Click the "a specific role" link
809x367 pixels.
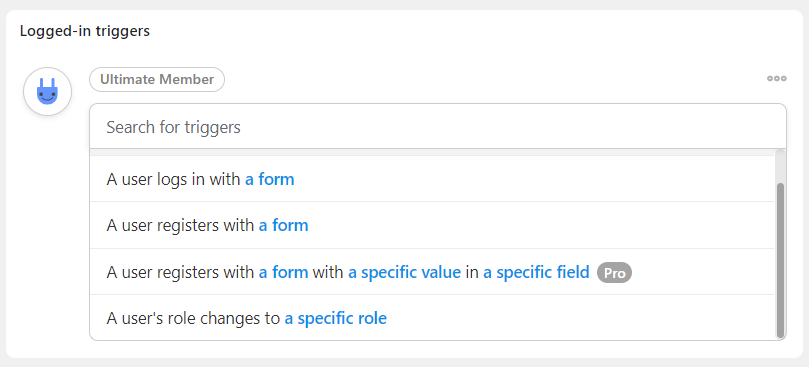[335, 318]
